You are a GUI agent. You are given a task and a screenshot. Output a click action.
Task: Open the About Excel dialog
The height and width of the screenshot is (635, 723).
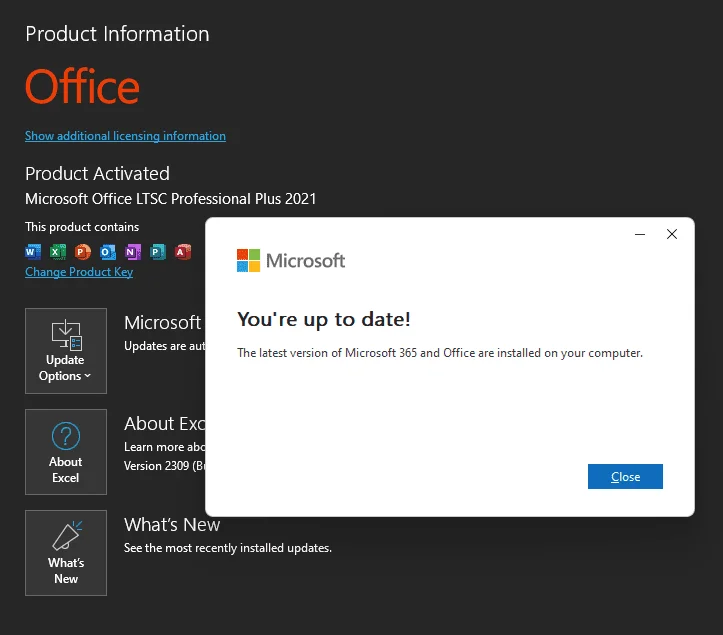point(66,452)
